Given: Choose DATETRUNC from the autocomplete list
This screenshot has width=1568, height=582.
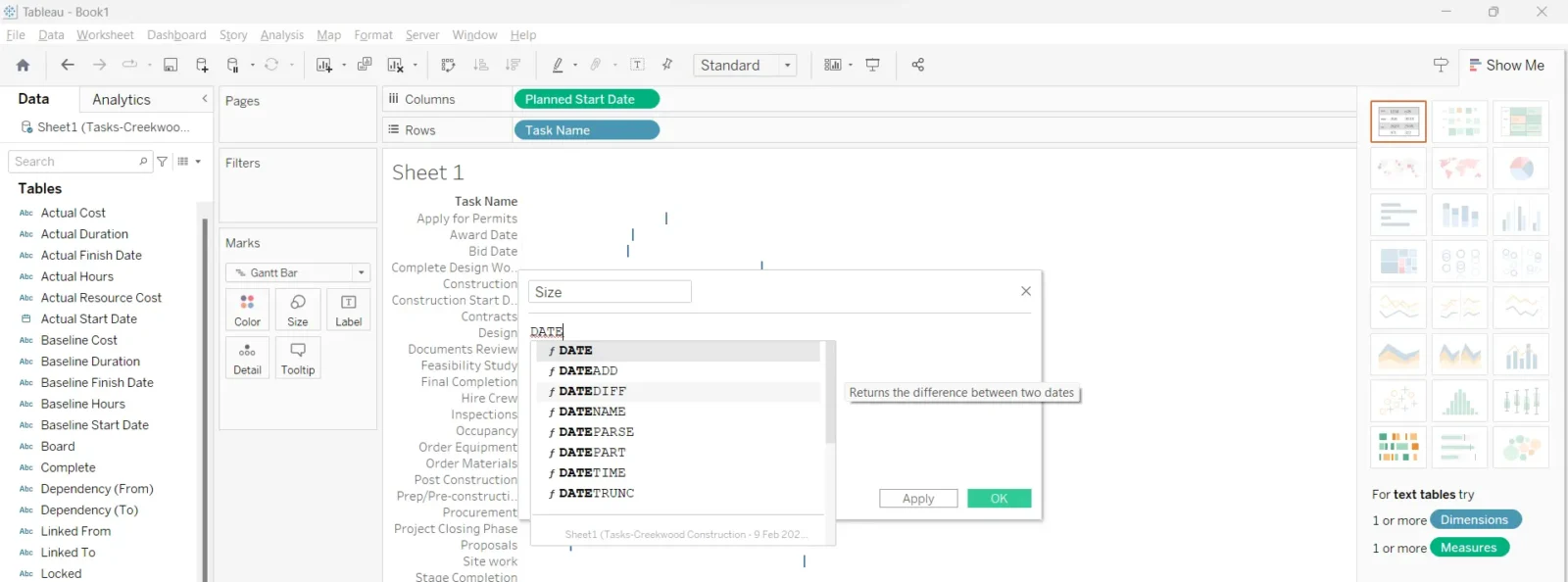Looking at the screenshot, I should [678, 493].
